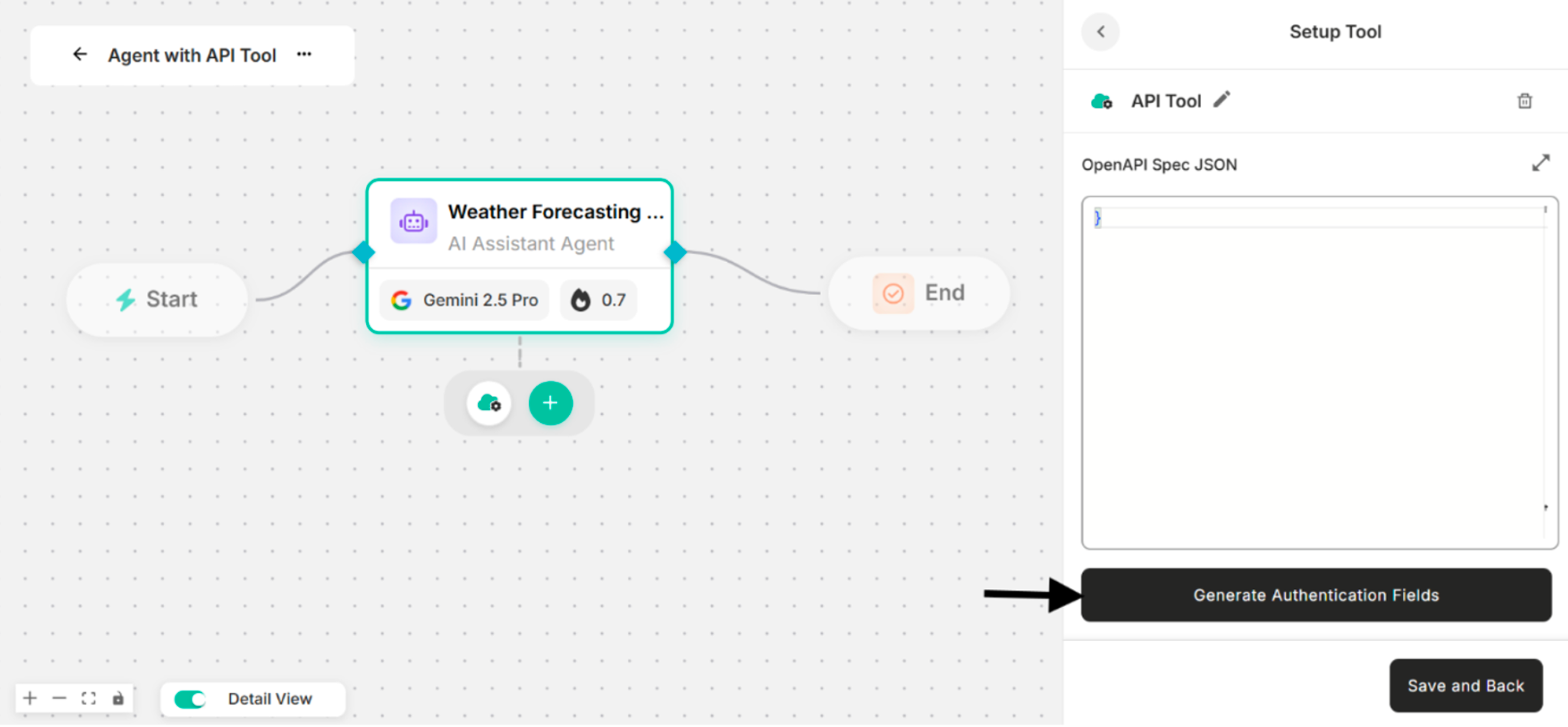Click the back arrow beside Agent with API Tool
1568x727 pixels.
pos(80,54)
